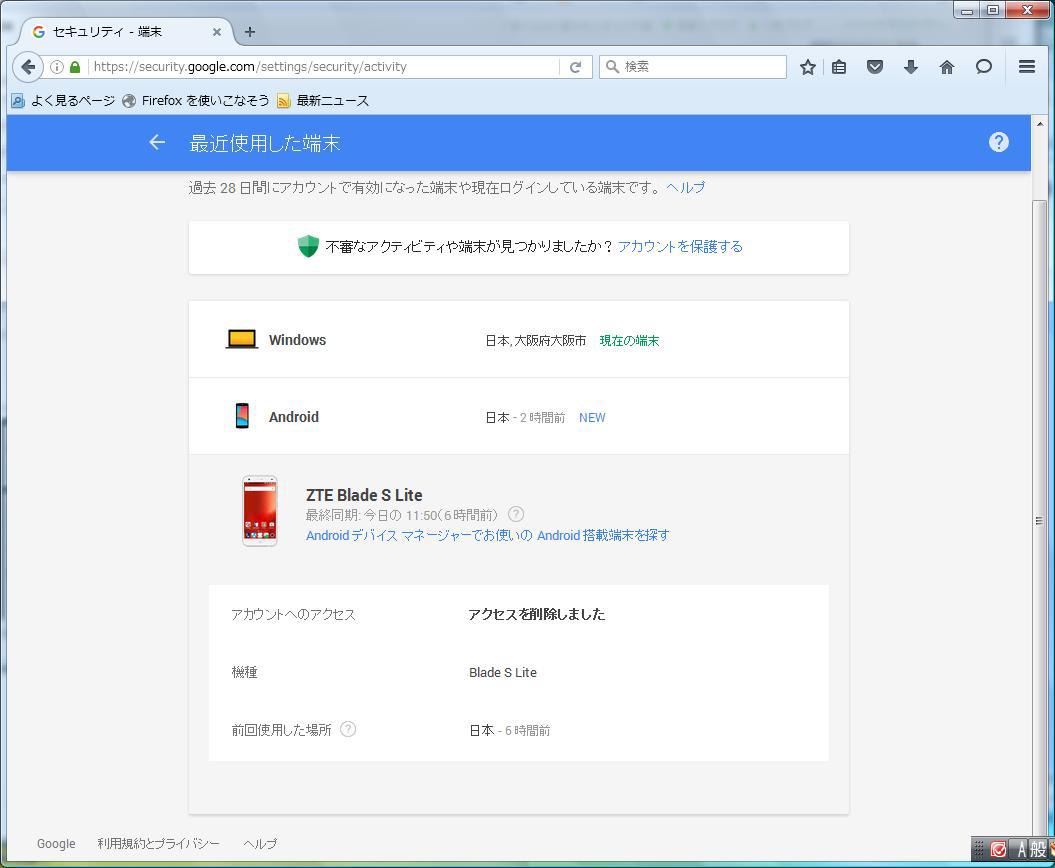
Task: Open the help question mark icon in header
Action: click(998, 142)
